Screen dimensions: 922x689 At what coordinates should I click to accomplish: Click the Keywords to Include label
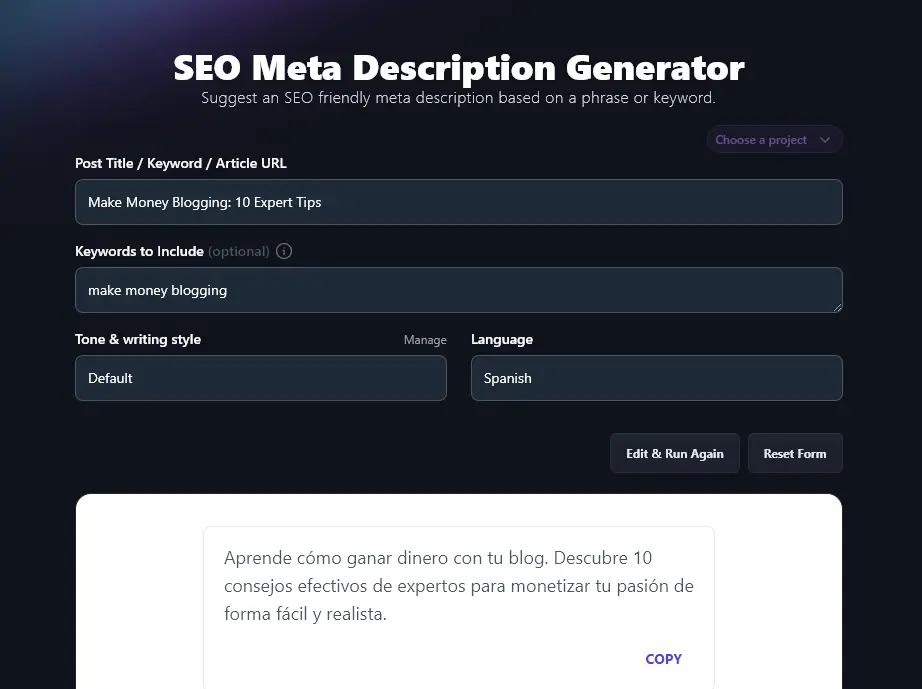pos(139,251)
